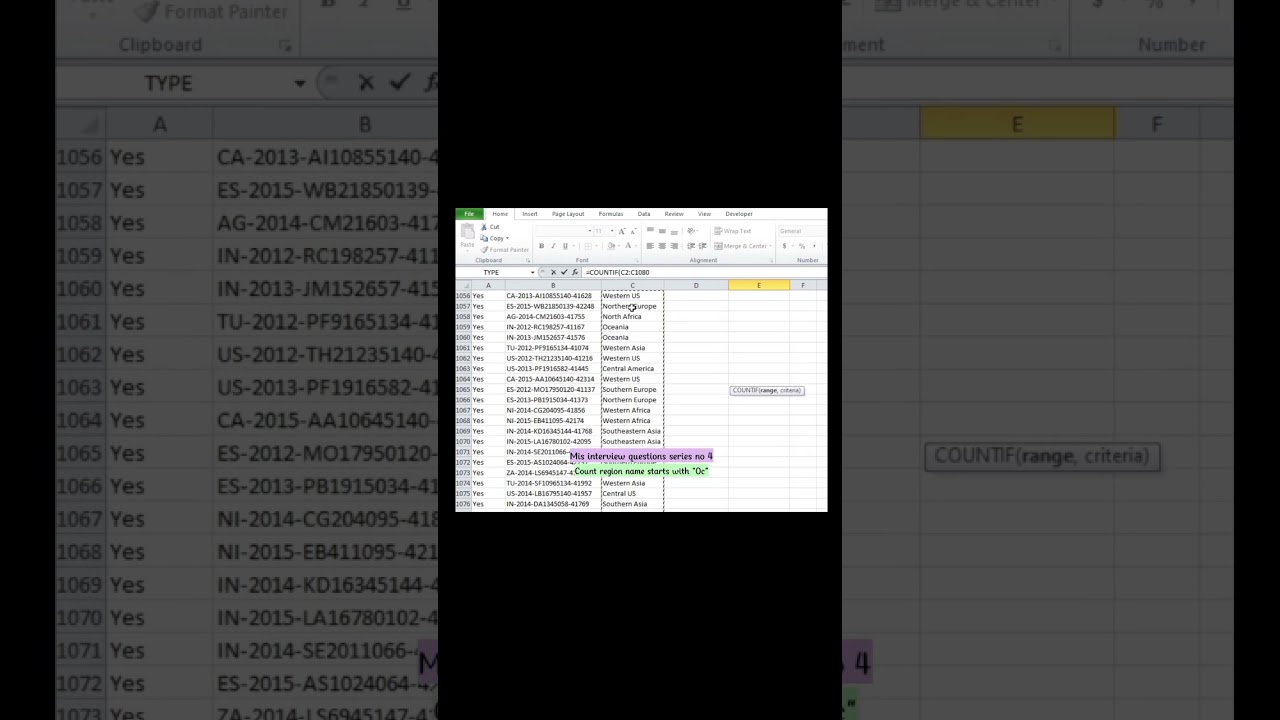Open the Alignment dialog launcher

pyautogui.click(x=771, y=260)
